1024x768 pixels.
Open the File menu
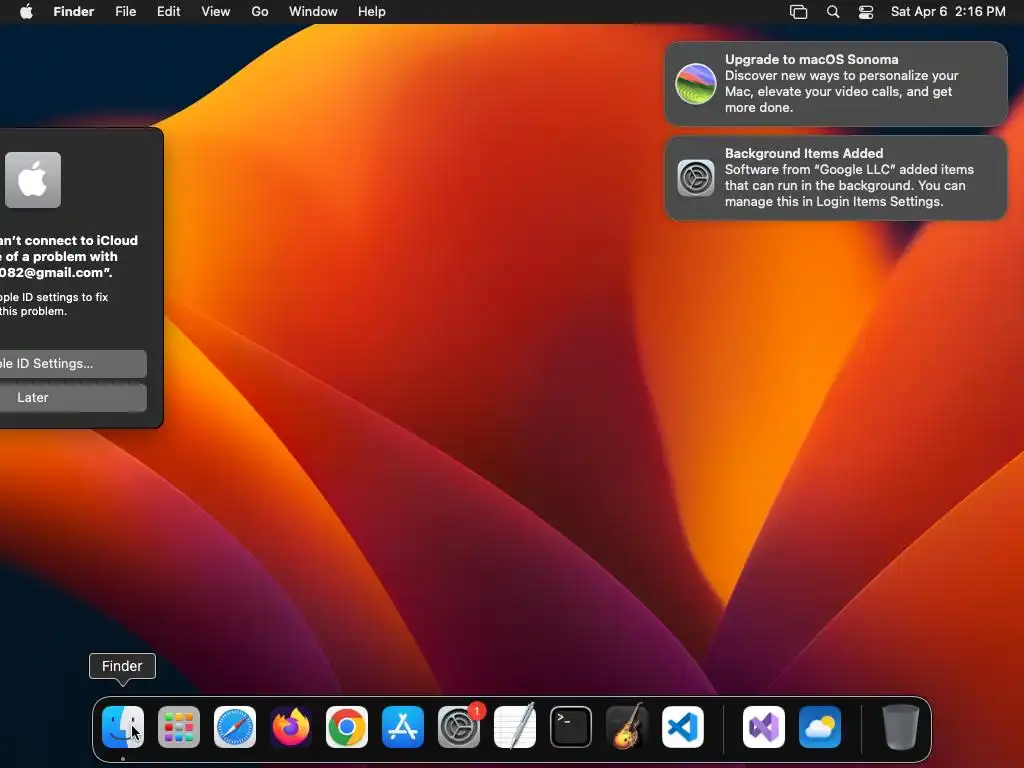[125, 12]
